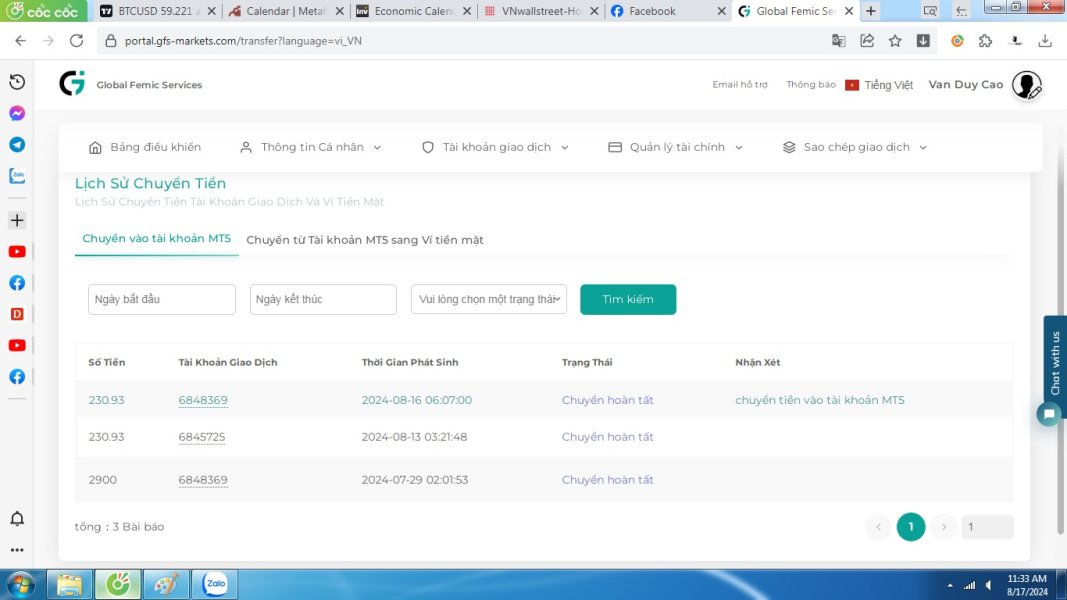Click the Global Femic Services logo
1067x600 pixels.
72,84
